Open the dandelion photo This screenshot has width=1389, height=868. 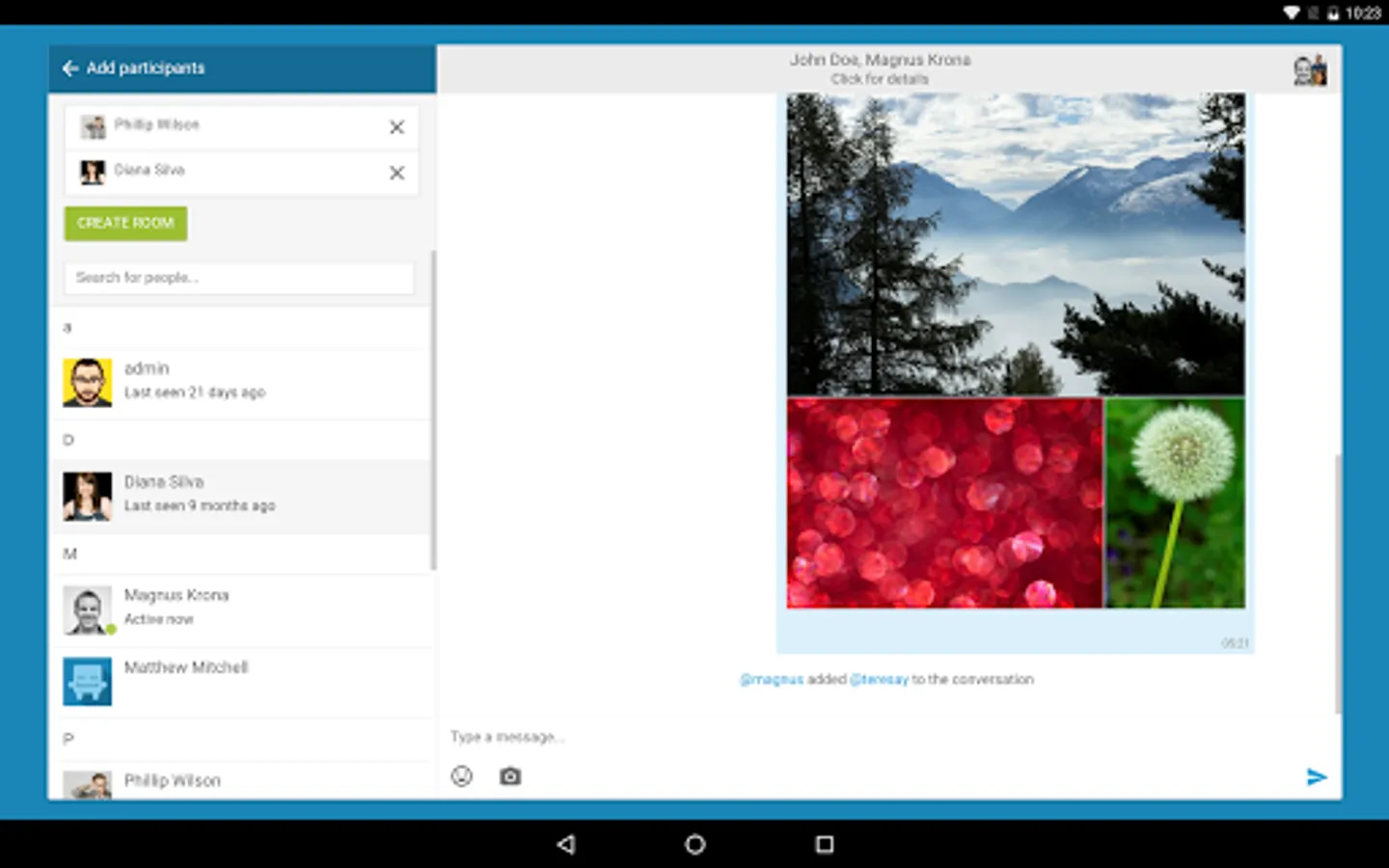[x=1175, y=503]
